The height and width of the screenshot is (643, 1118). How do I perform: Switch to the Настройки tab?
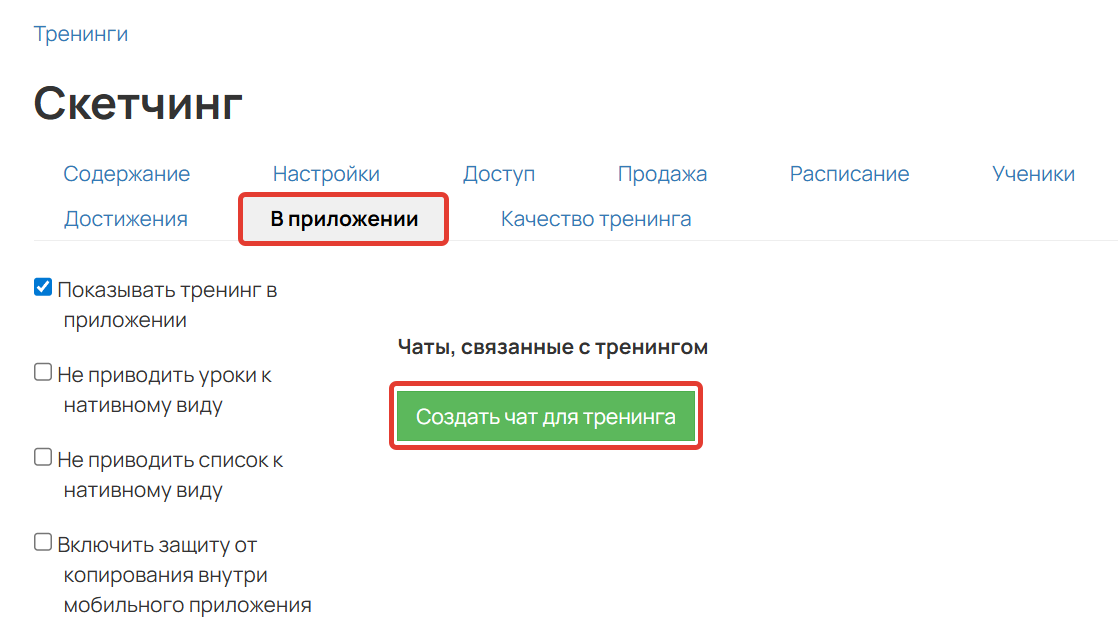(x=326, y=173)
